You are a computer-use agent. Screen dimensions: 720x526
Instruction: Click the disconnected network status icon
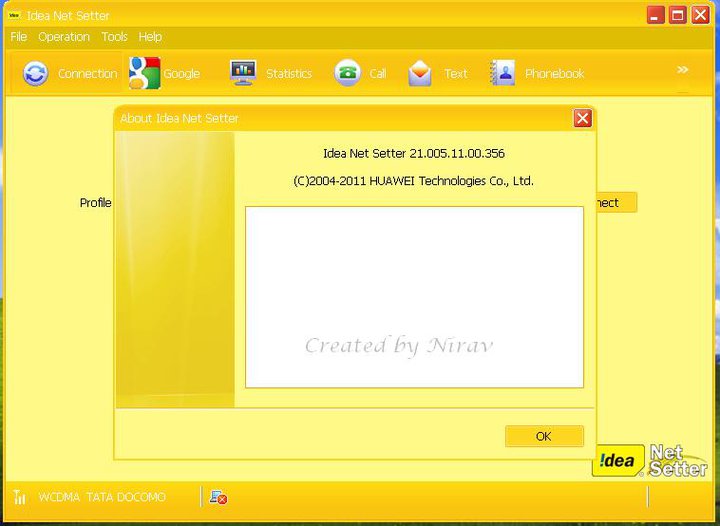tap(218, 497)
